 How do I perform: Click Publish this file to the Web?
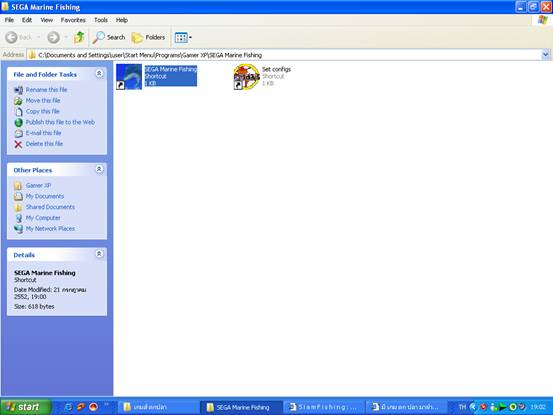point(60,122)
